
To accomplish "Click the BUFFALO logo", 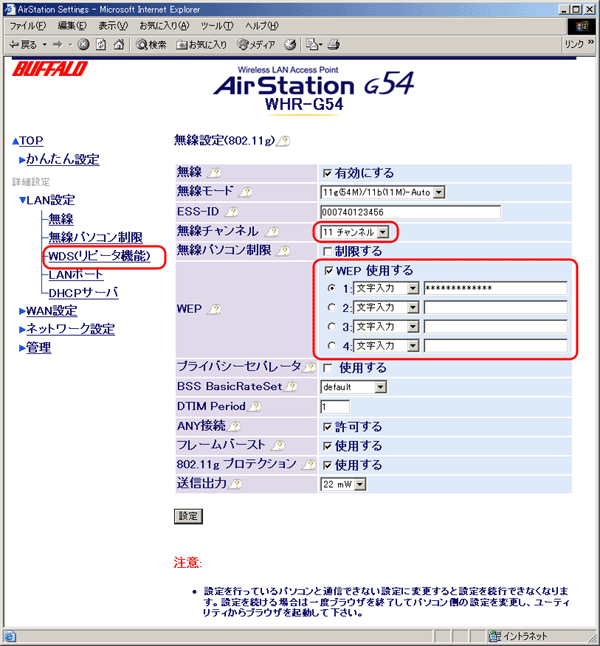I will click(x=50, y=69).
